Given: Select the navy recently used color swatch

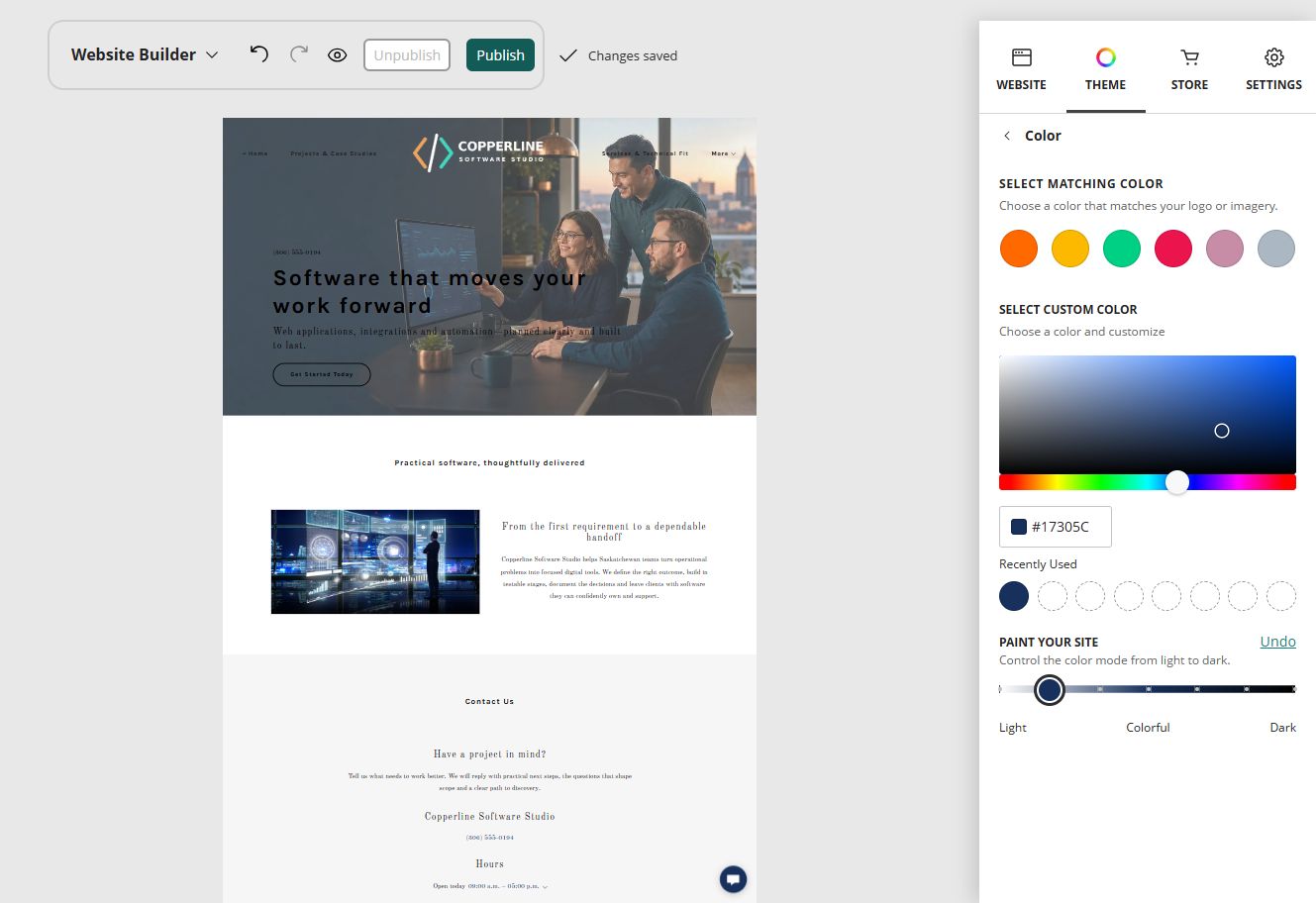Looking at the screenshot, I should point(1014,596).
